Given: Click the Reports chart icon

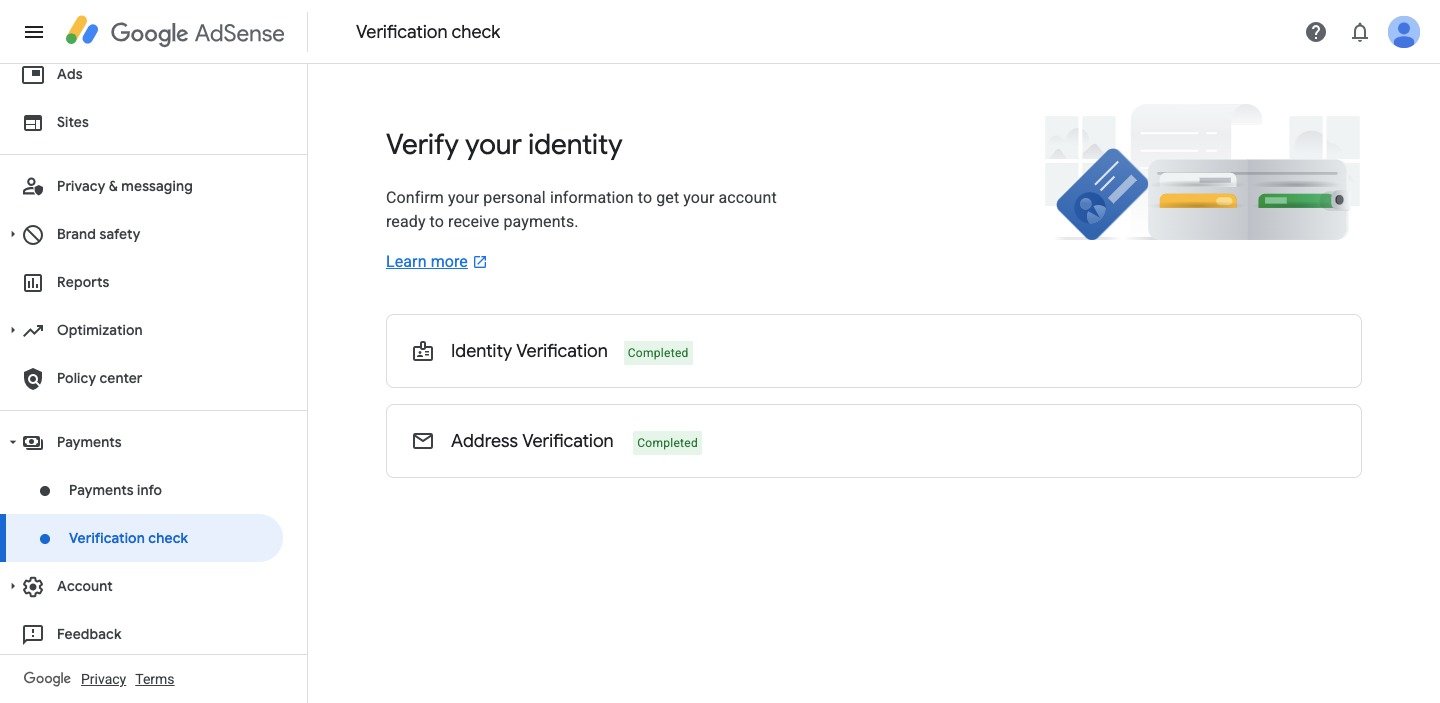Looking at the screenshot, I should pos(33,282).
